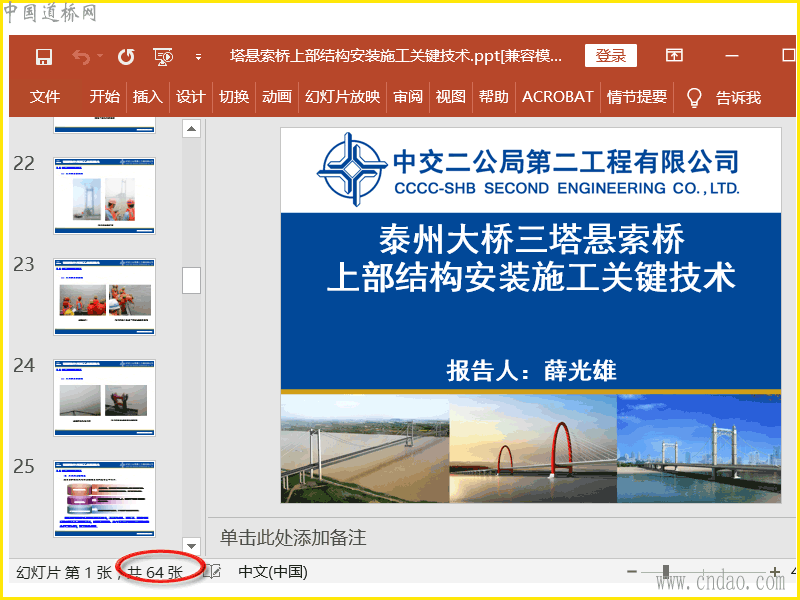Image resolution: width=800 pixels, height=600 pixels.
Task: Open the ACROBAT tab
Action: point(558,96)
